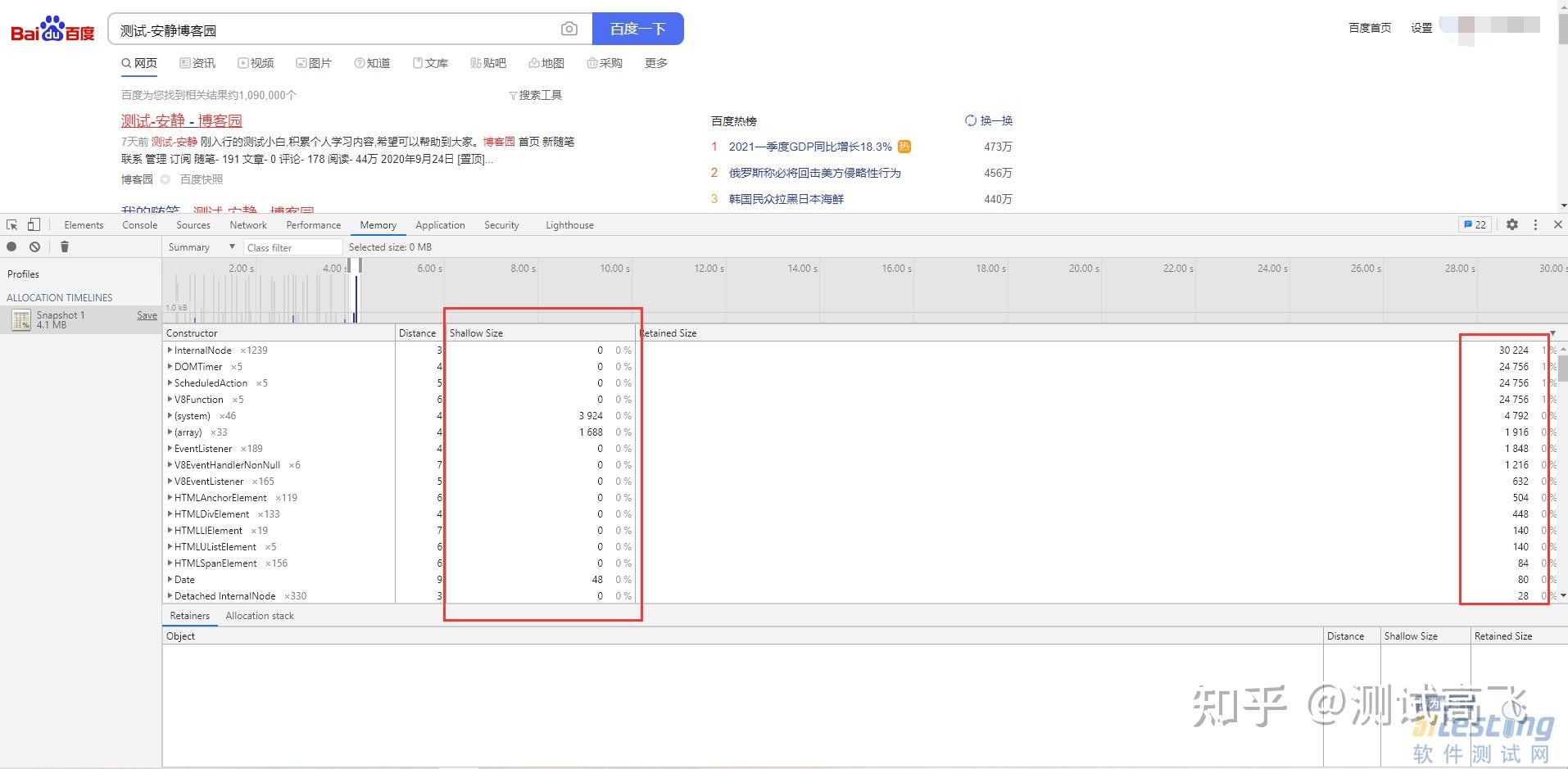
Task: Open DevTools three-dot customize menu
Action: (1534, 224)
